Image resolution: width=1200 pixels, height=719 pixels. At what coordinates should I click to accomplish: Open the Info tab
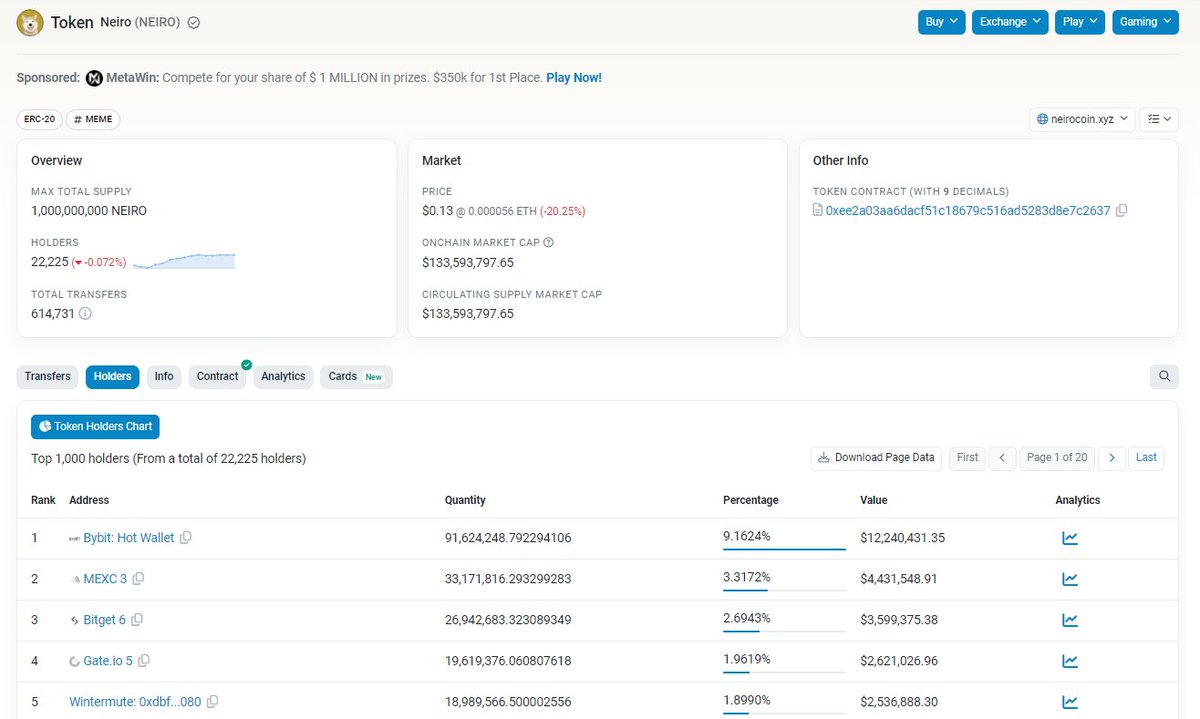(x=164, y=377)
